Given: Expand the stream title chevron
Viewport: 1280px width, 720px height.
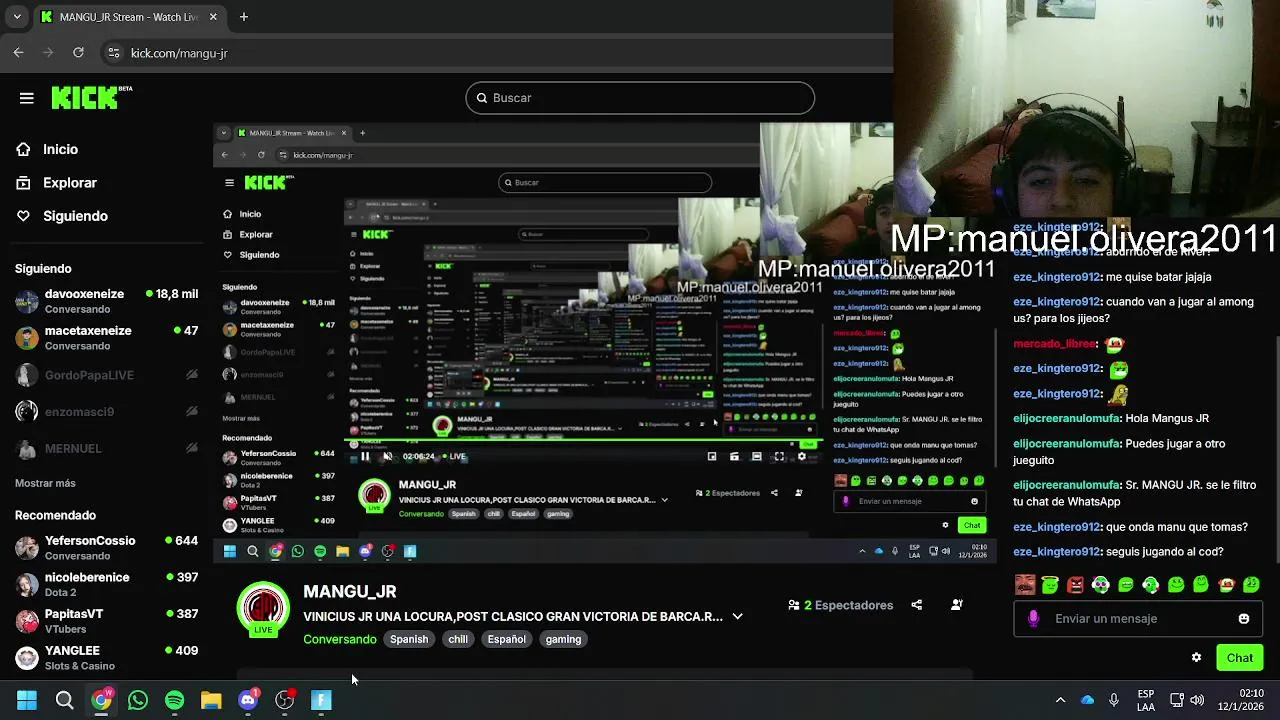Looking at the screenshot, I should (737, 616).
